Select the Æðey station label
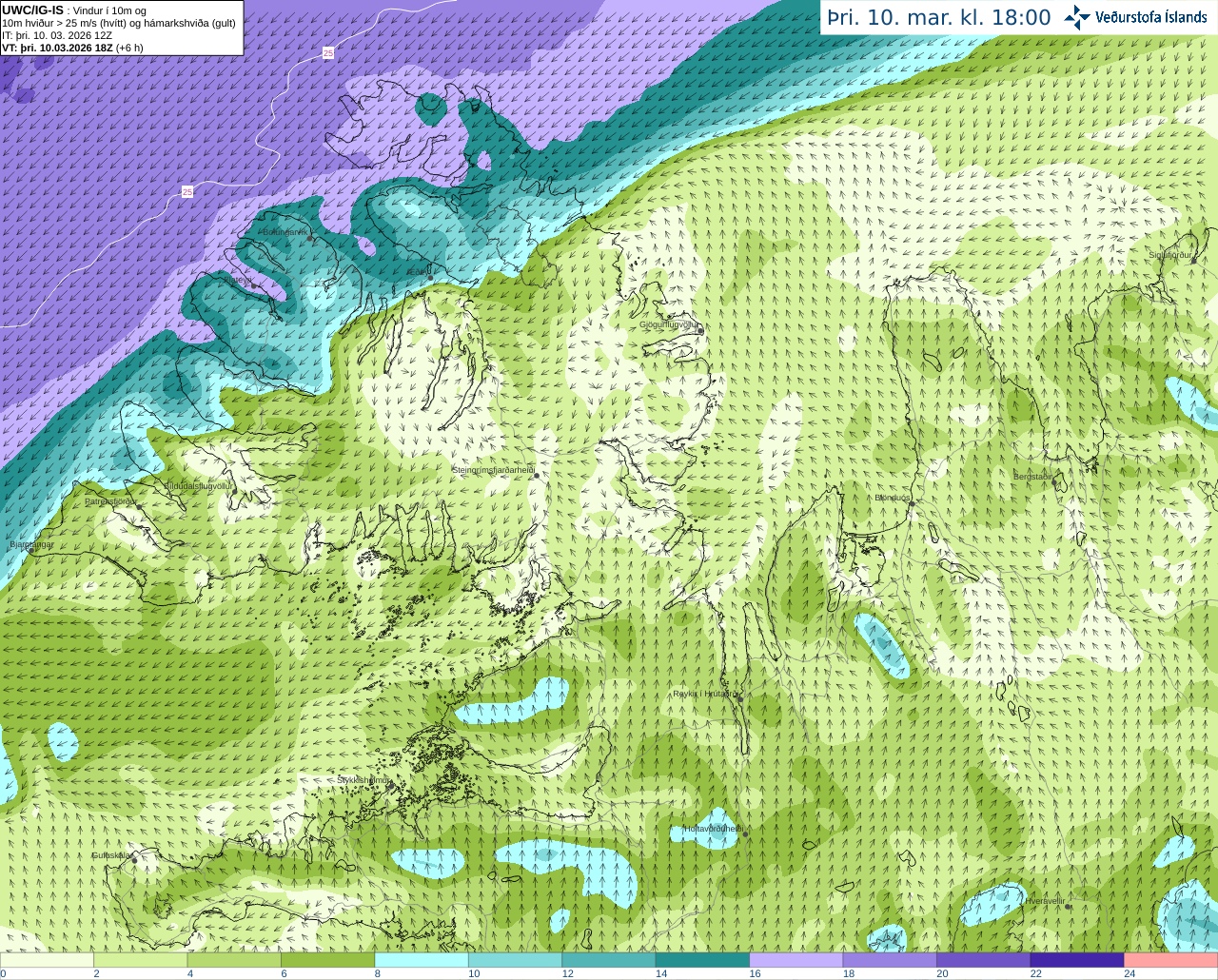The width and height of the screenshot is (1218, 980). tap(419, 272)
